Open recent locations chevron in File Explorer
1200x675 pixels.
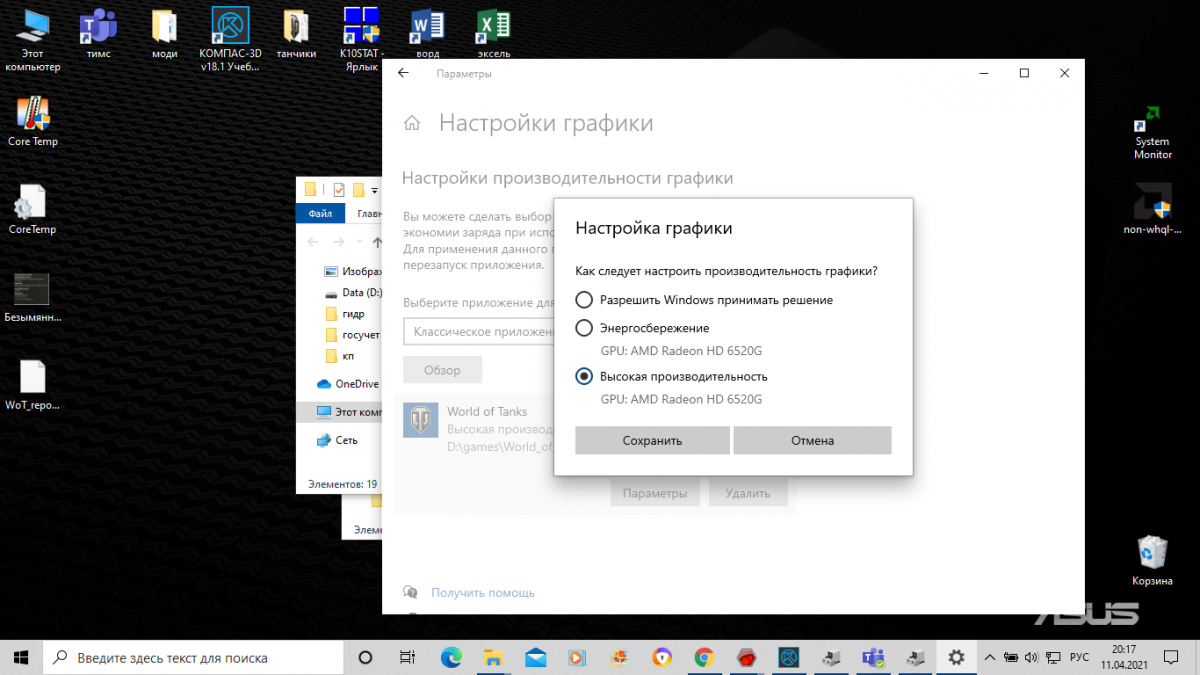(x=359, y=242)
